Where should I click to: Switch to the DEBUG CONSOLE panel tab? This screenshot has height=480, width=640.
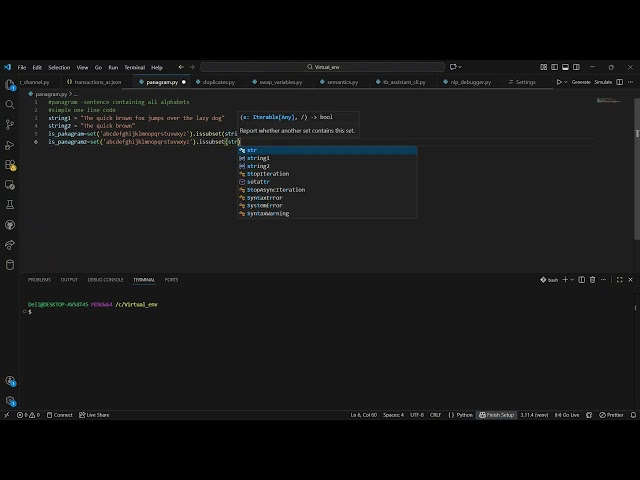105,280
